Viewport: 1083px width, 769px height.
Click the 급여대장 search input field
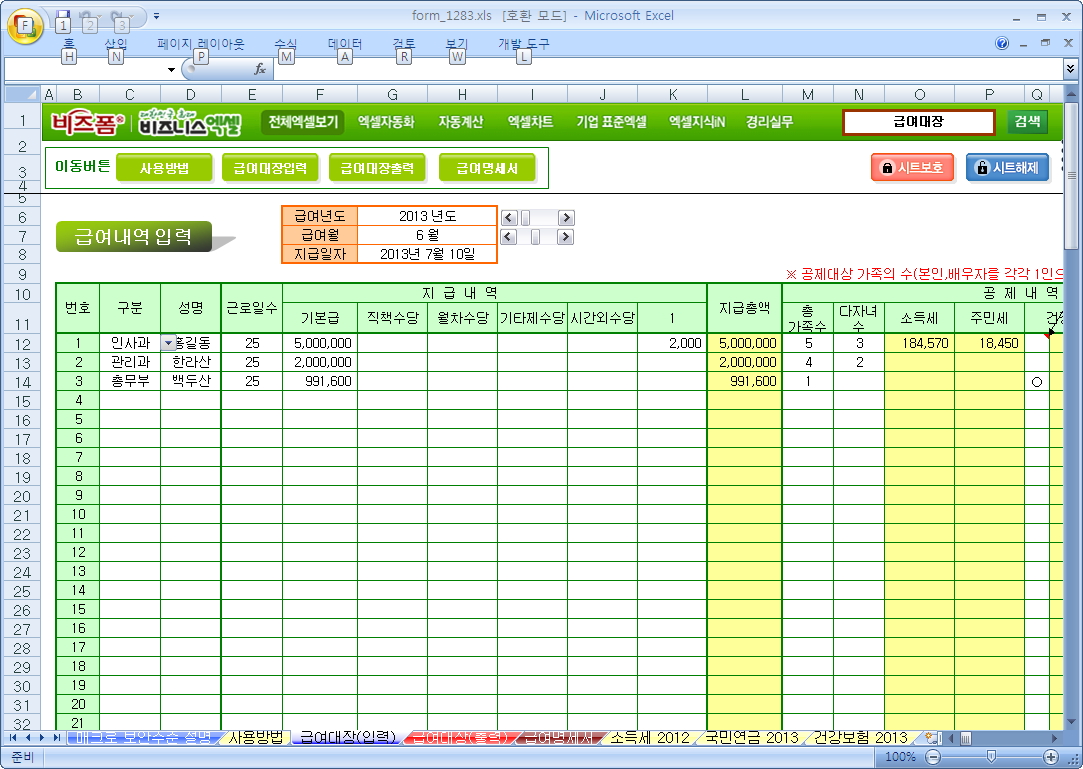click(x=918, y=122)
